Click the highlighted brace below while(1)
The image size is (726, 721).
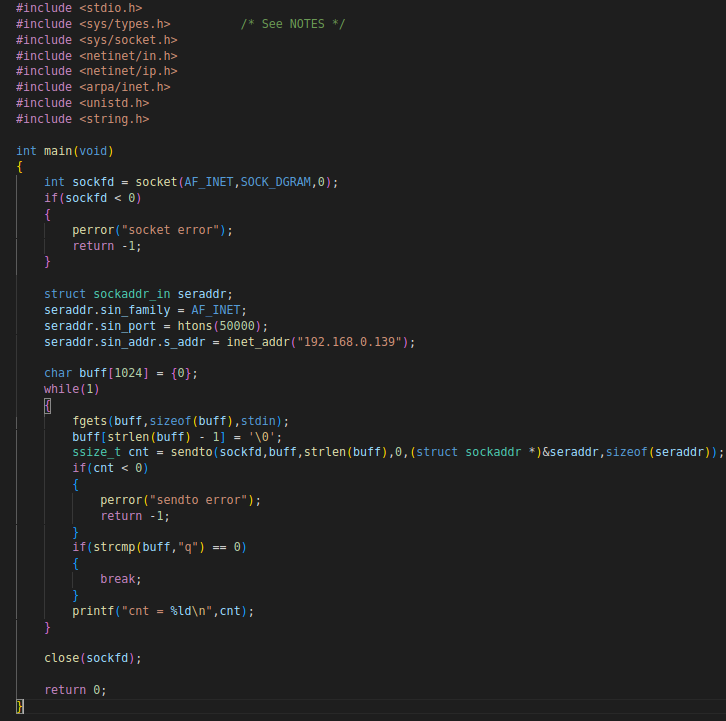click(x=48, y=406)
